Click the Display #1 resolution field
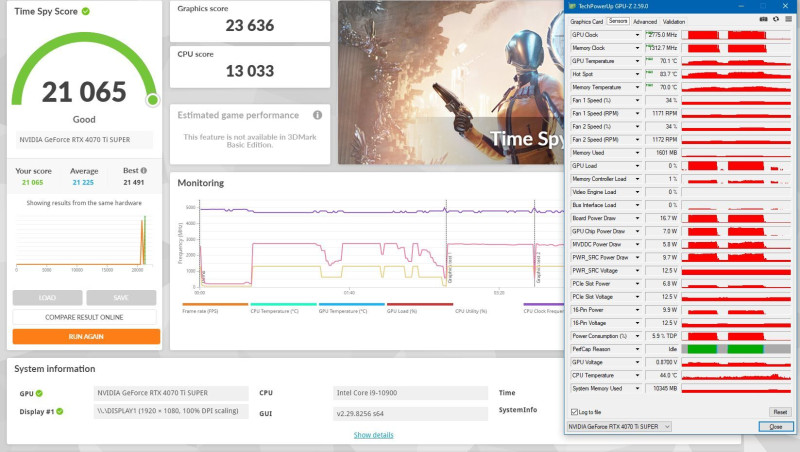The width and height of the screenshot is (800, 452). [170, 411]
